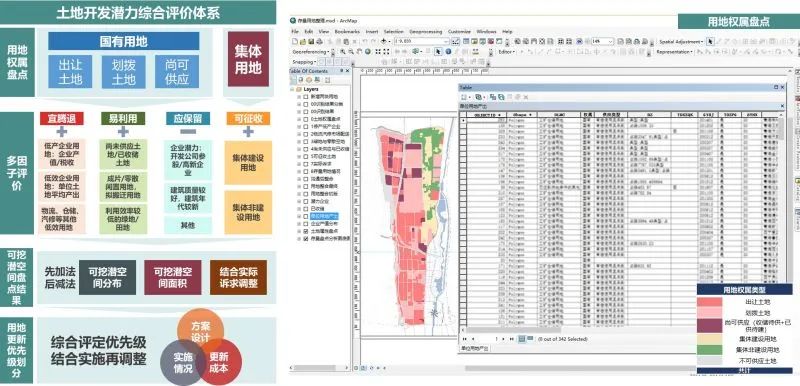Close the Table Of Contents panel
The height and width of the screenshot is (386, 800).
click(x=347, y=70)
